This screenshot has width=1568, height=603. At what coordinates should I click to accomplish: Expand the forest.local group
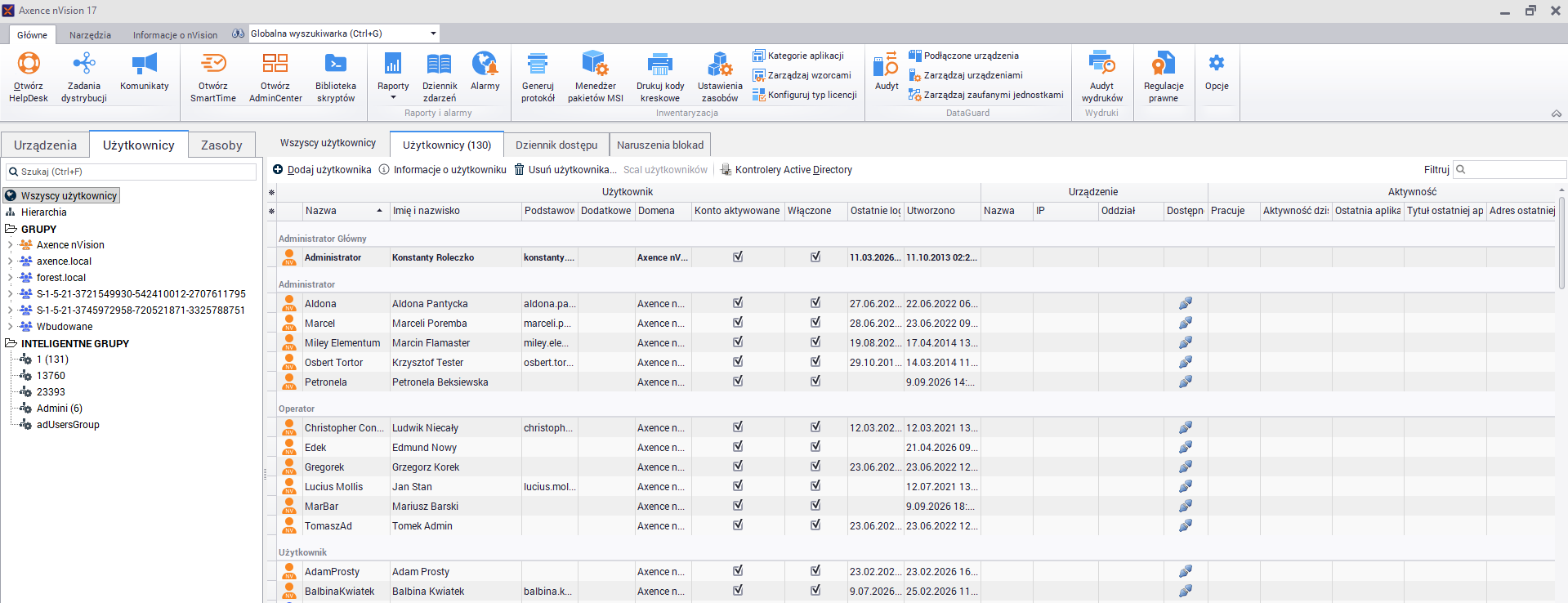(x=10, y=277)
